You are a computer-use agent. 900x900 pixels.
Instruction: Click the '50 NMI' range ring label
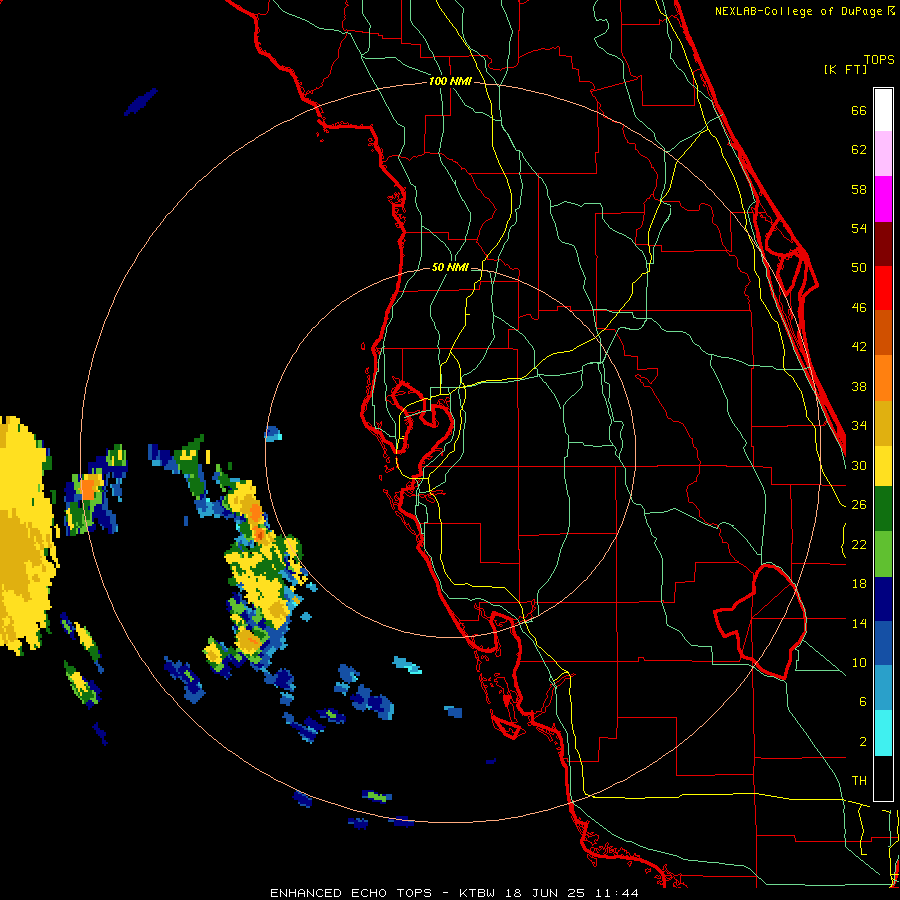click(450, 267)
